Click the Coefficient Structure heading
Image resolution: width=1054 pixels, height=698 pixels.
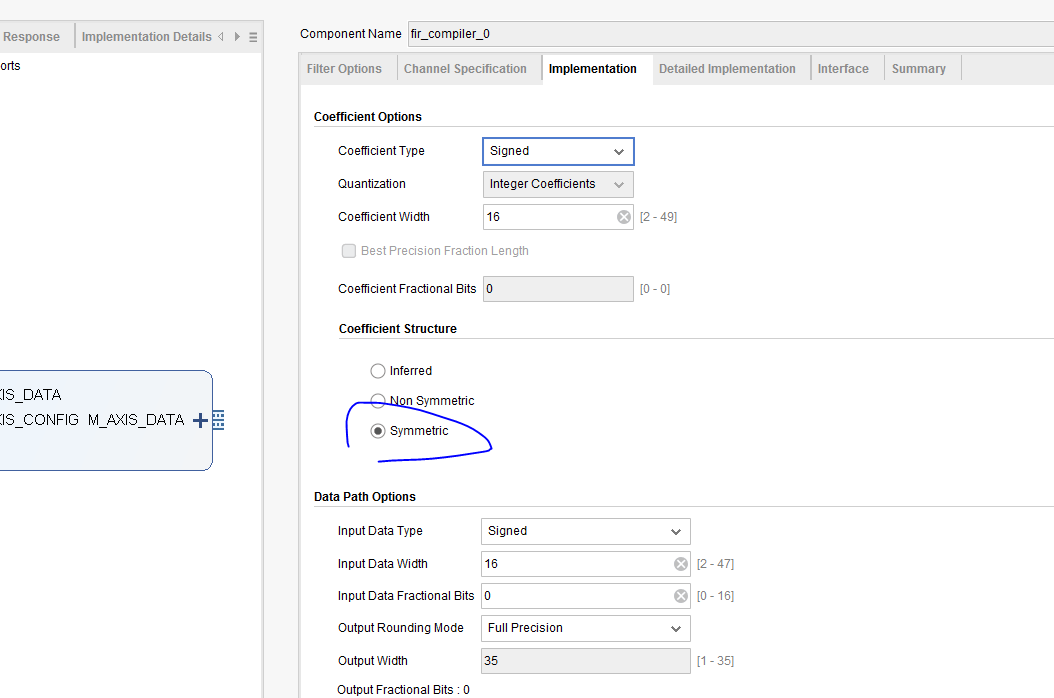pyautogui.click(x=397, y=329)
